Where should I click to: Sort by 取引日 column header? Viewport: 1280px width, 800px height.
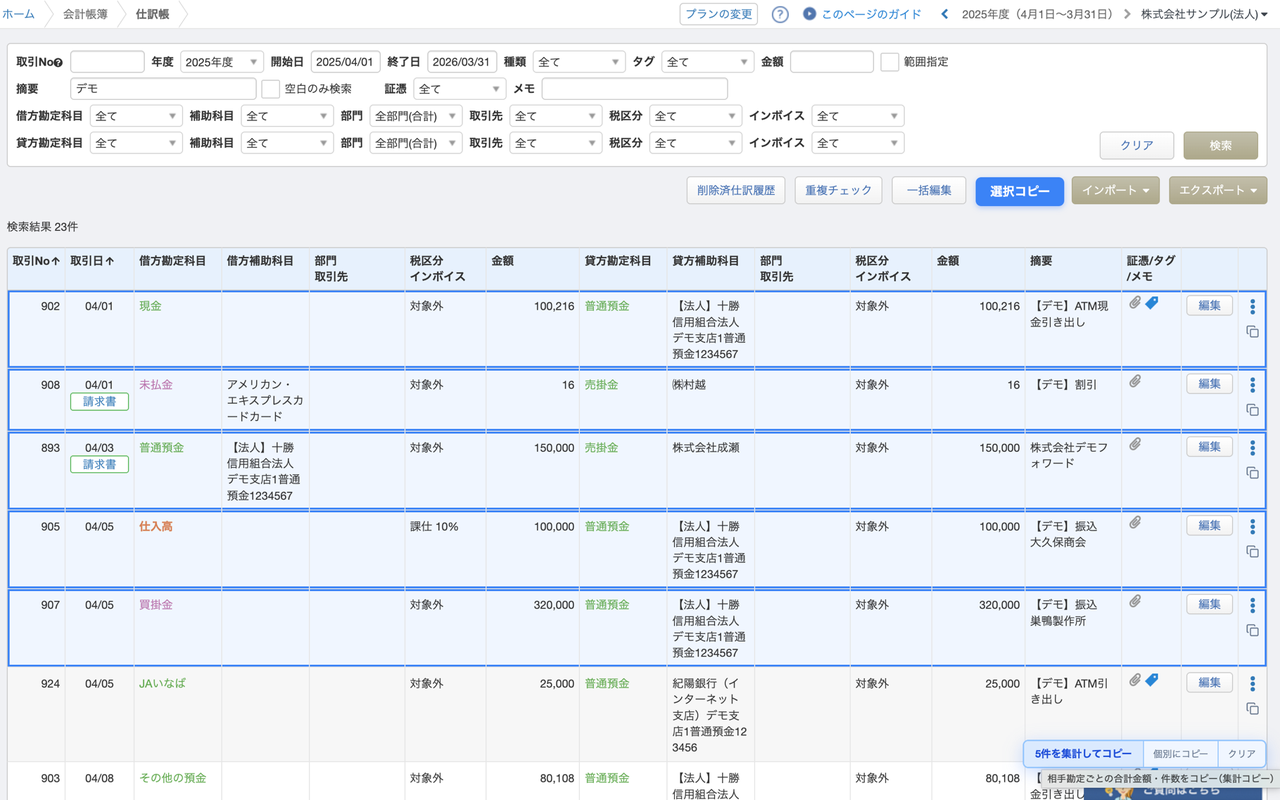92,261
